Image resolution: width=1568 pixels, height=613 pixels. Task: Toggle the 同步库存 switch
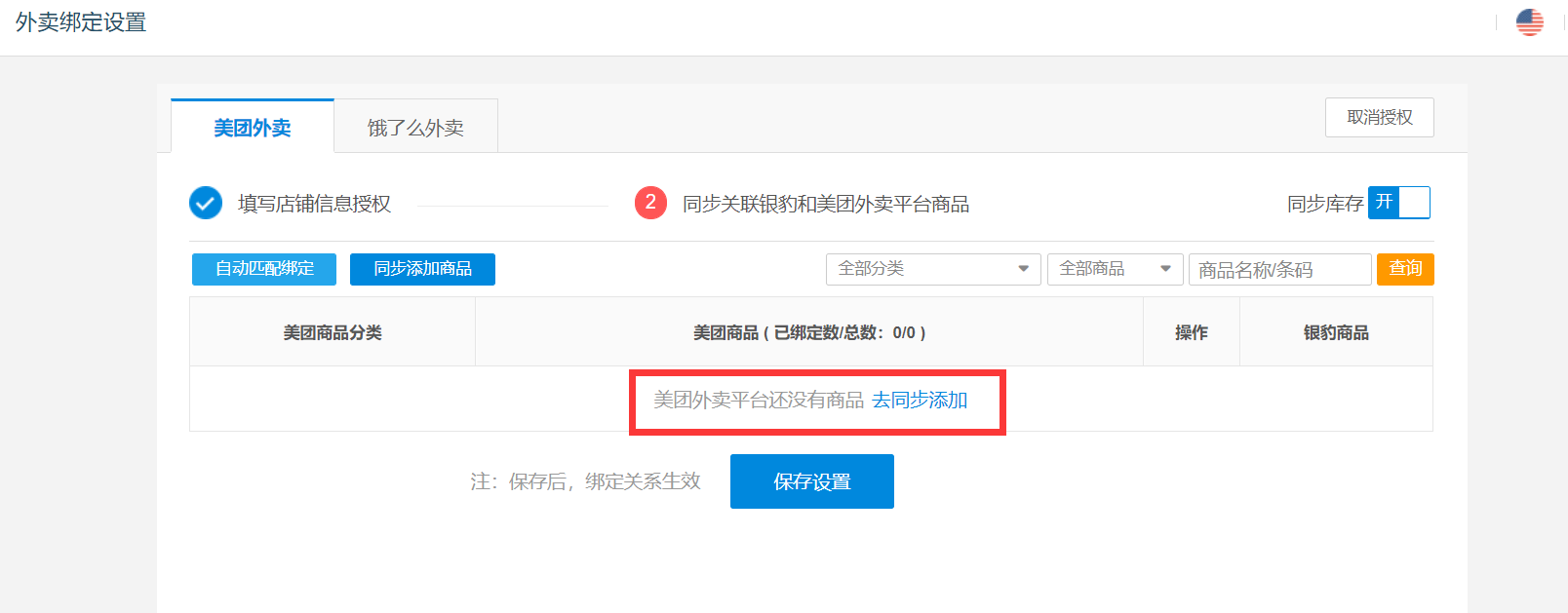1398,203
